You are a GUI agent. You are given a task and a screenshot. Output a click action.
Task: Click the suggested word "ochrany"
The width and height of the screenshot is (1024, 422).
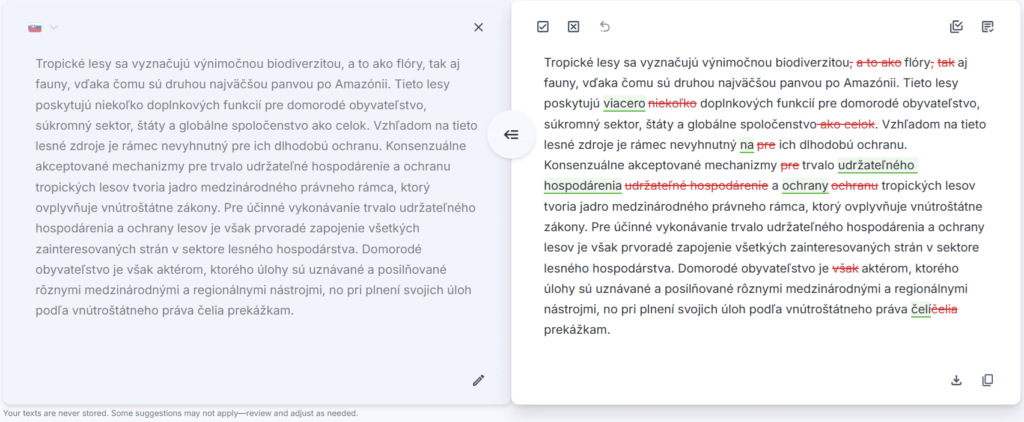point(804,186)
